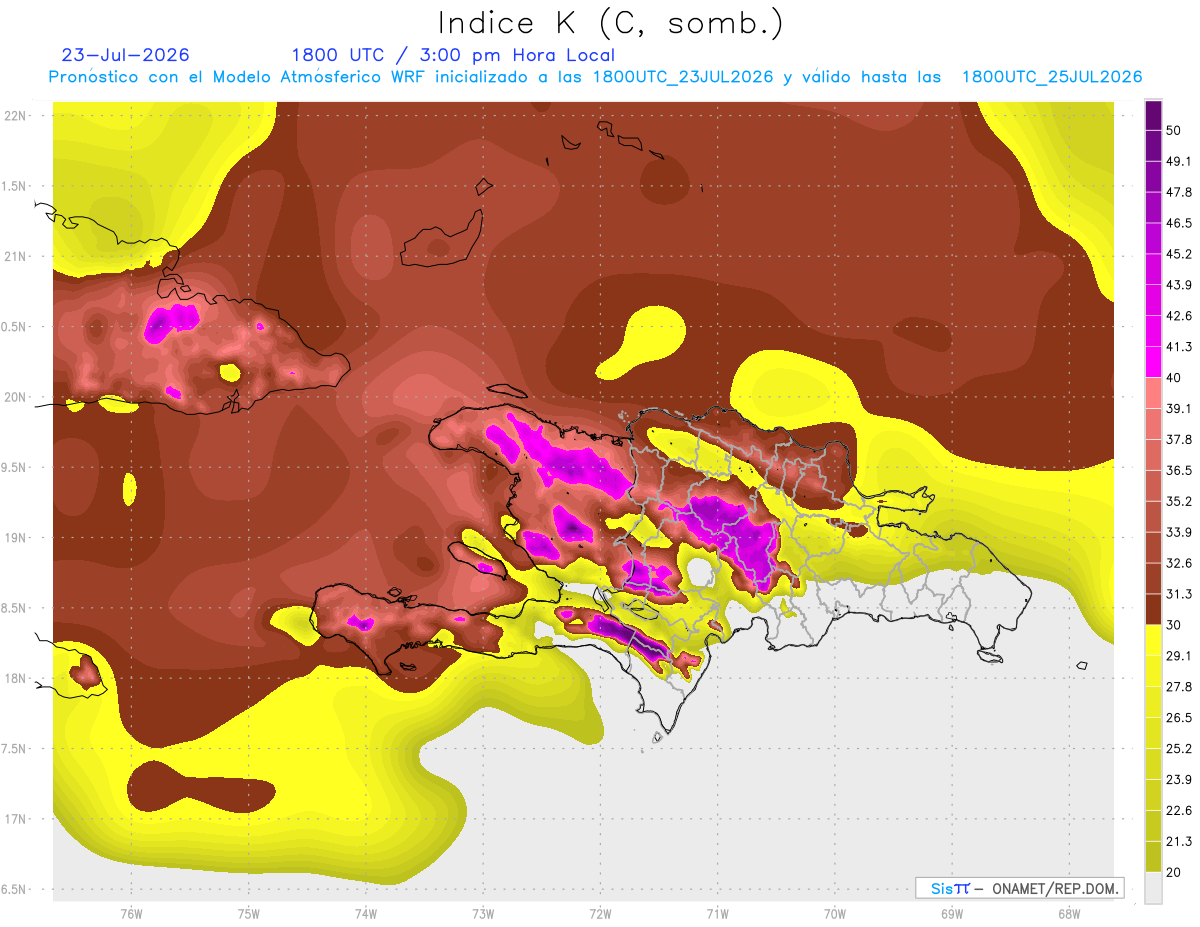Click the color bar value "29.1"
The width and height of the screenshot is (1200, 927).
tap(1179, 655)
